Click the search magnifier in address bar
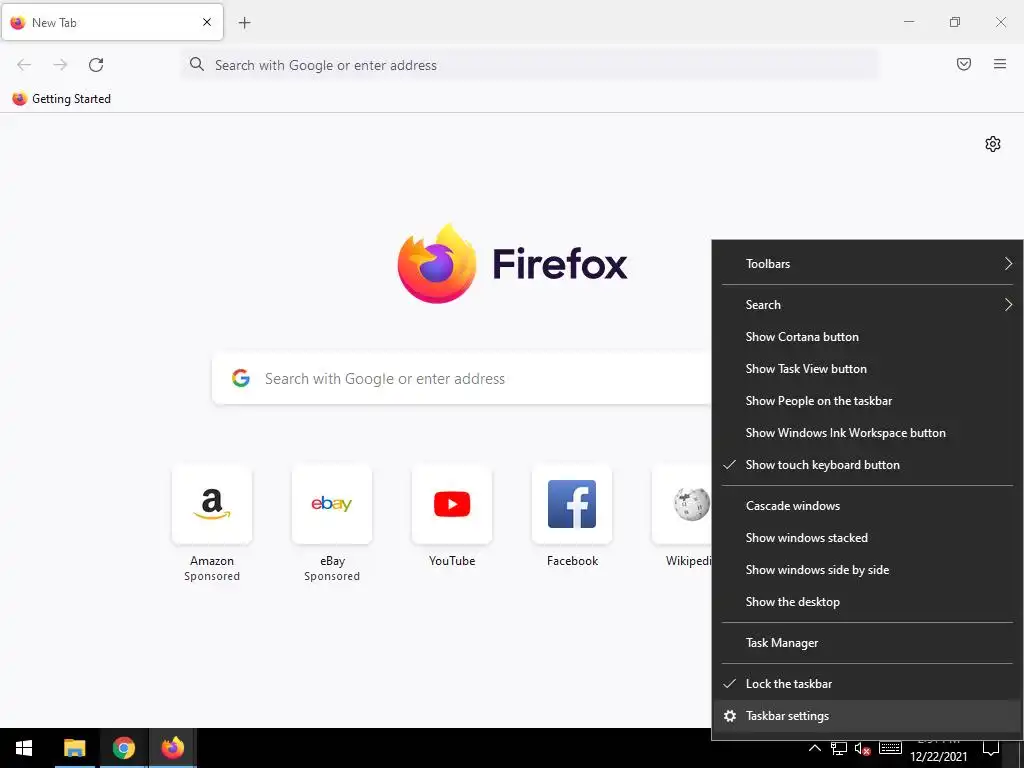The width and height of the screenshot is (1024, 768). point(197,64)
